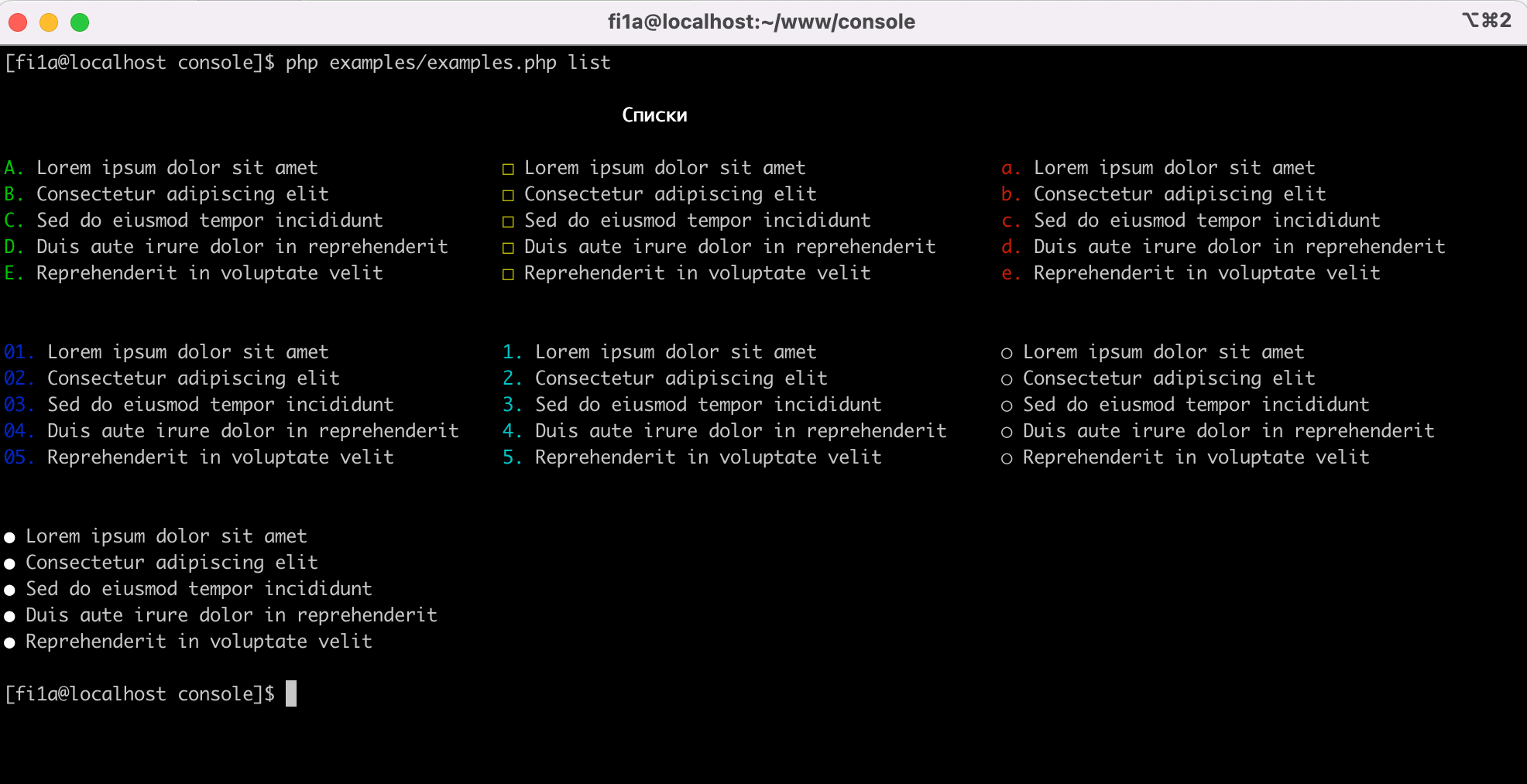Click the 'Списки' heading
Image resolution: width=1527 pixels, height=784 pixels.
pyautogui.click(x=654, y=115)
